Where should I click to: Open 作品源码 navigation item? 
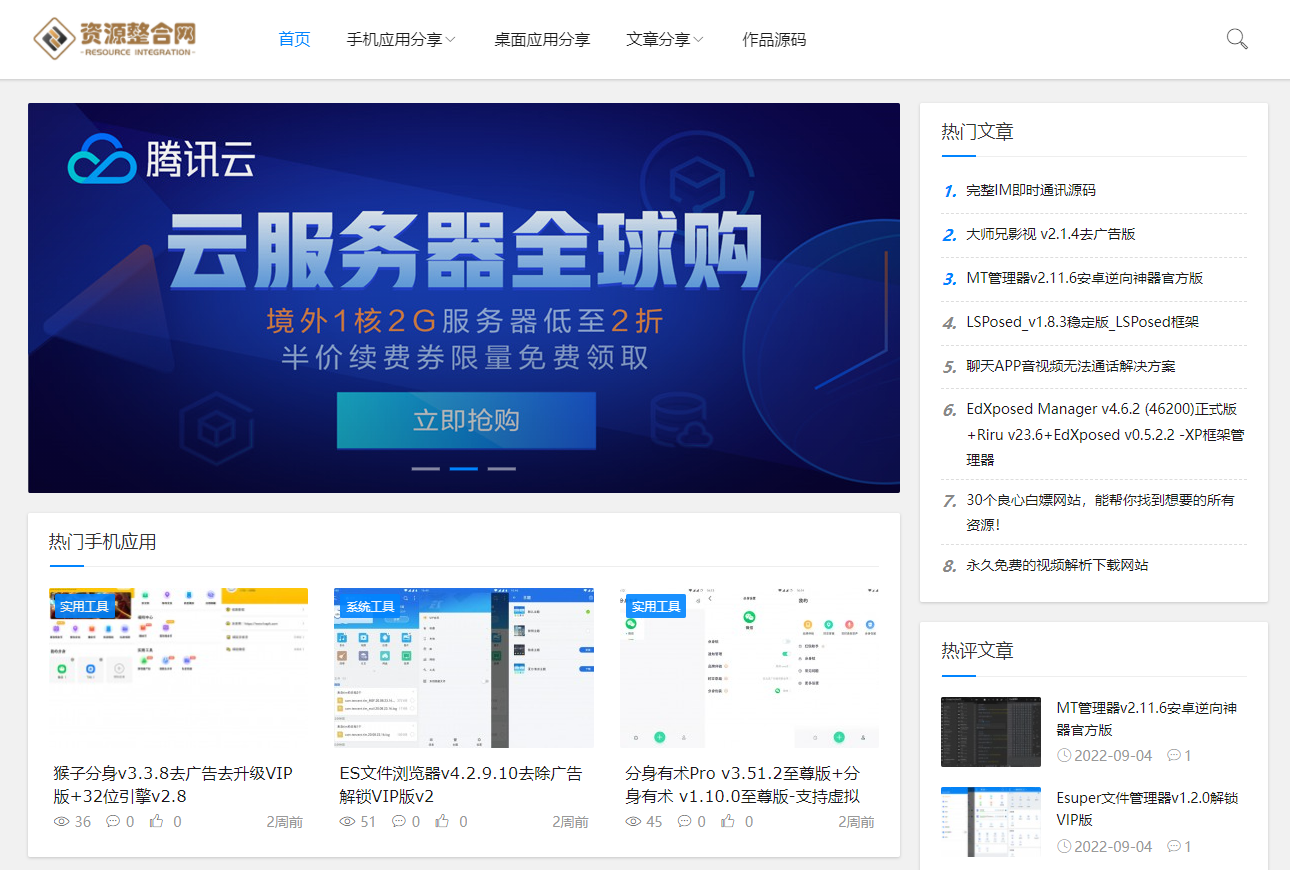coord(774,40)
